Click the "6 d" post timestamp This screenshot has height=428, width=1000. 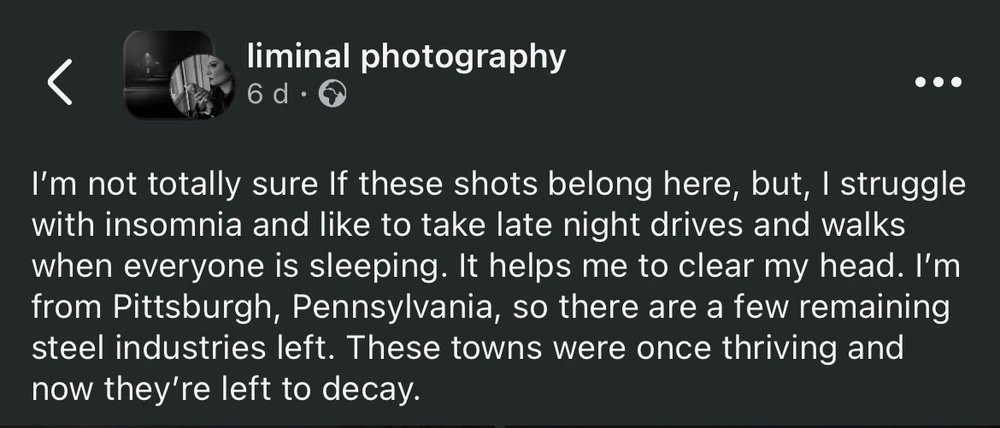coord(267,96)
